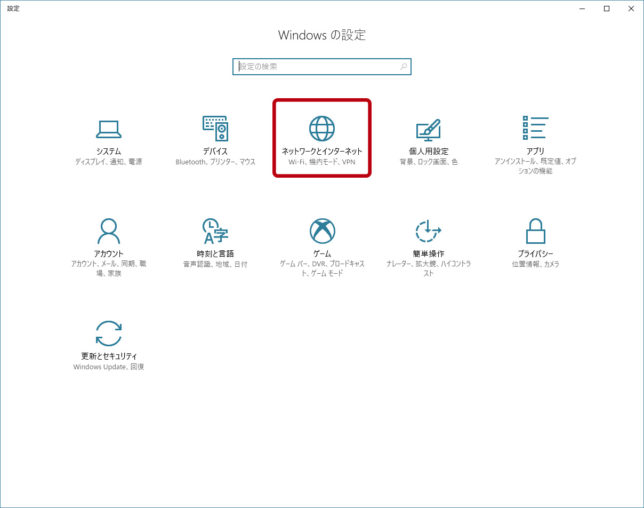Click the Wi-Fi, 機内モード, VPN description
This screenshot has width=644, height=508.
(322, 162)
